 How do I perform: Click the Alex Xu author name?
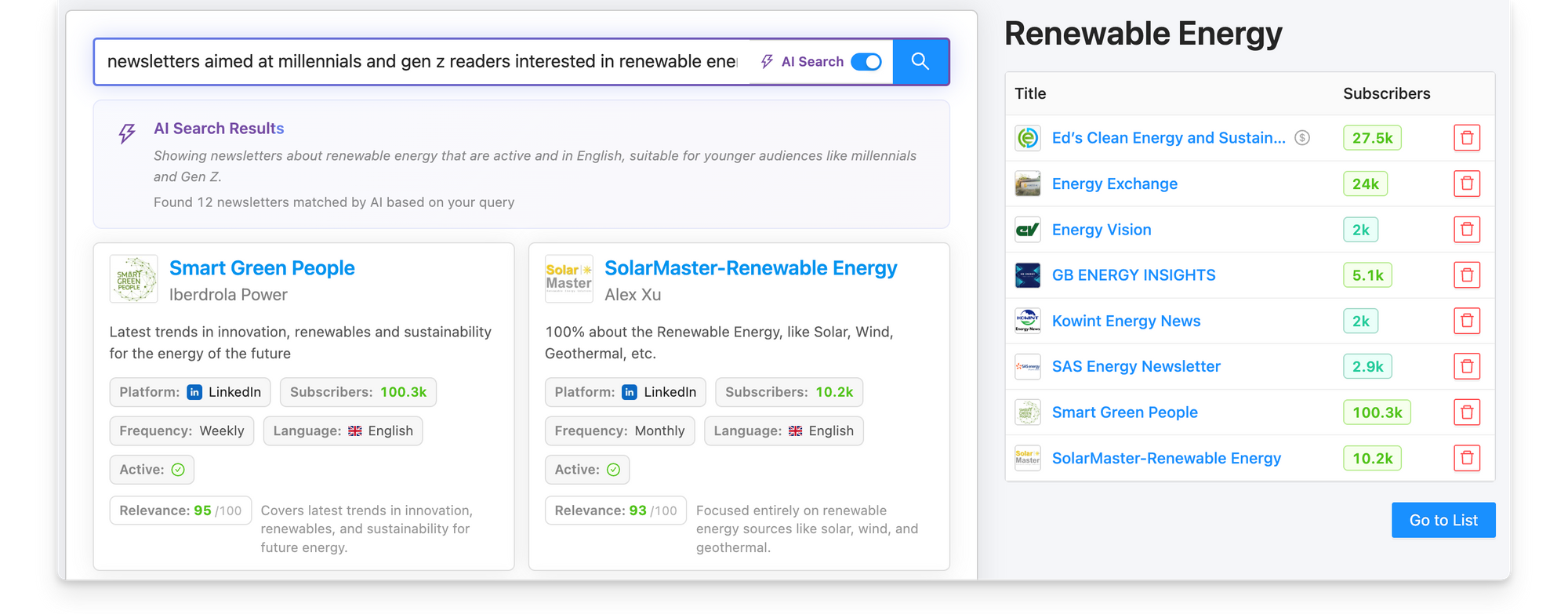633,295
